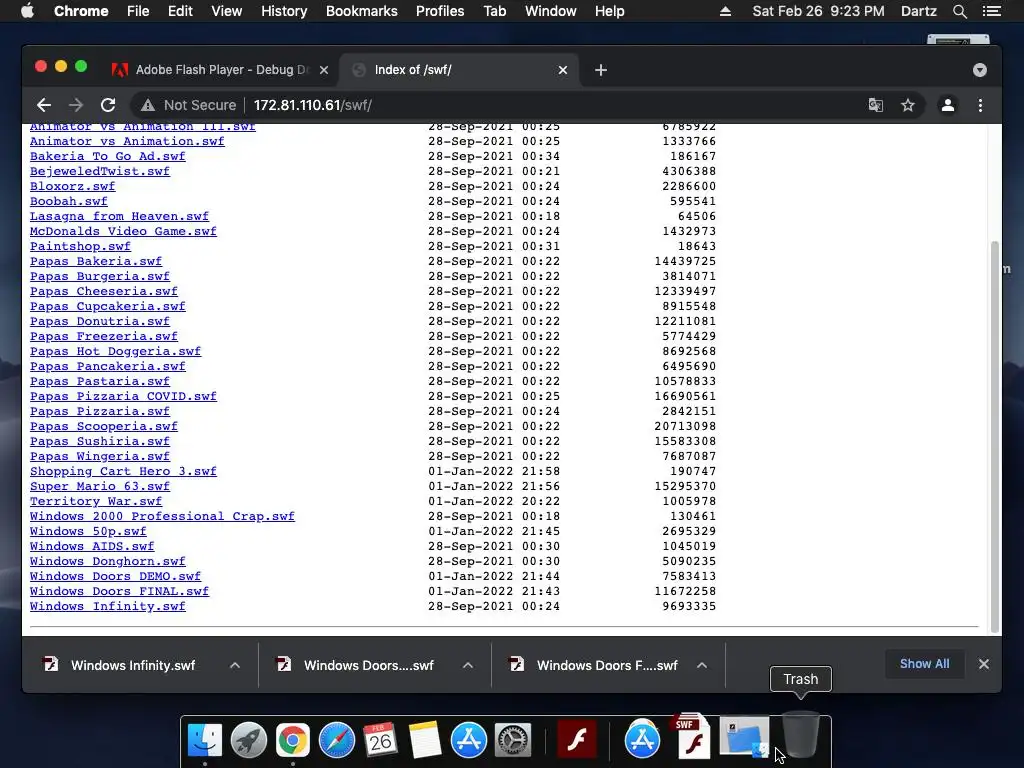
Task: Open Notification Center icon in menu bar
Action: click(992, 11)
